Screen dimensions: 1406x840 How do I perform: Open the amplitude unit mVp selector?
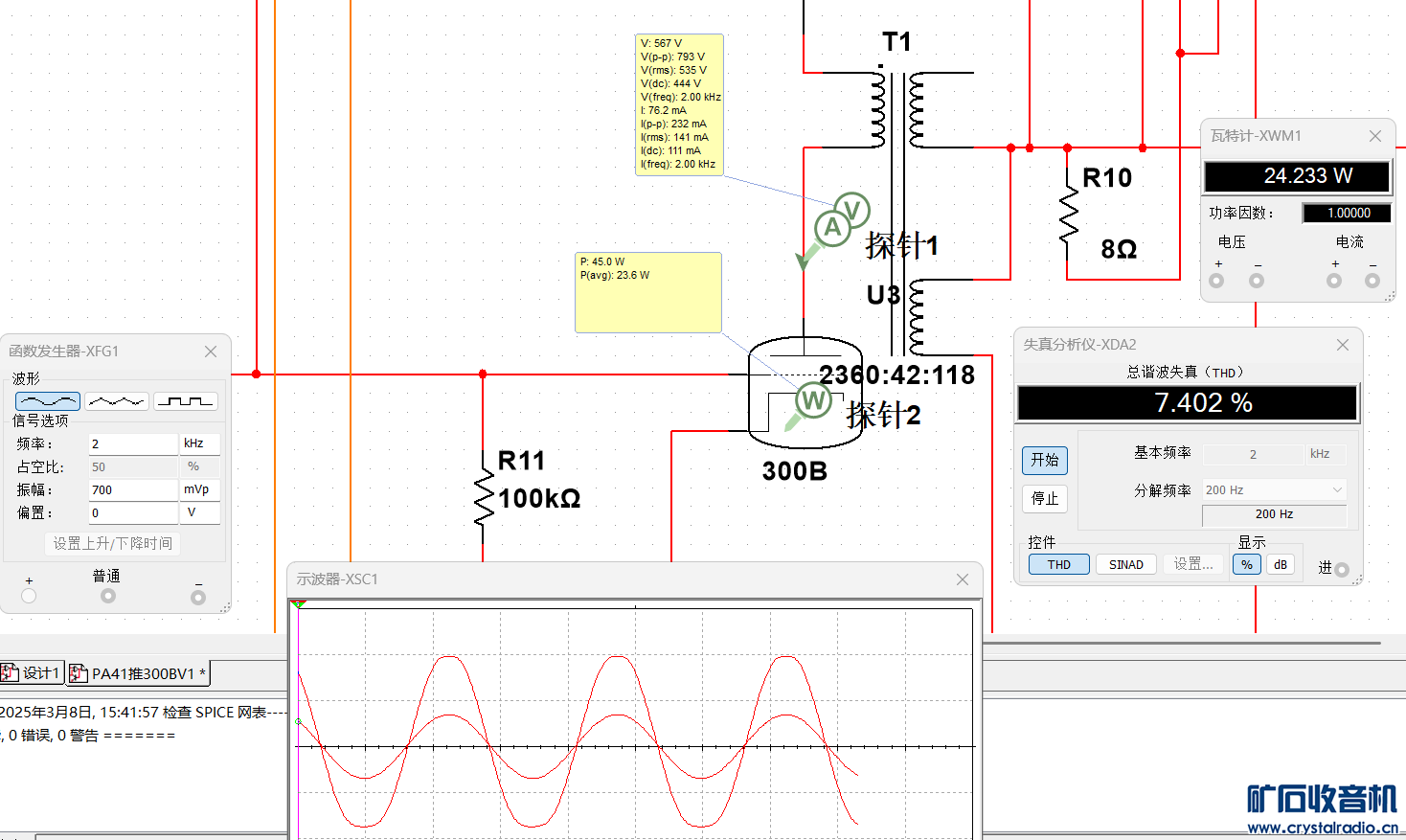[199, 489]
